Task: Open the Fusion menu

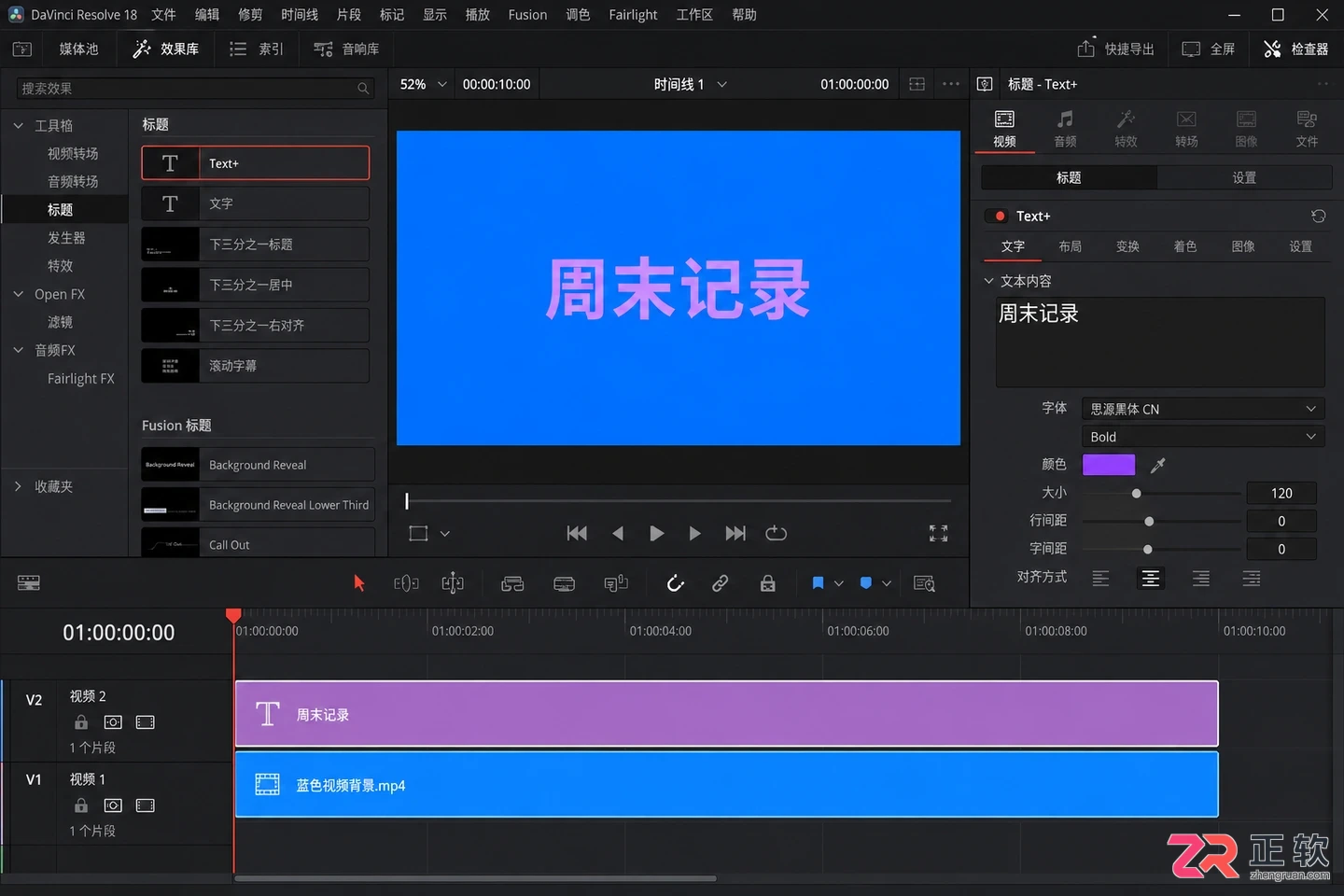Action: pos(527,15)
